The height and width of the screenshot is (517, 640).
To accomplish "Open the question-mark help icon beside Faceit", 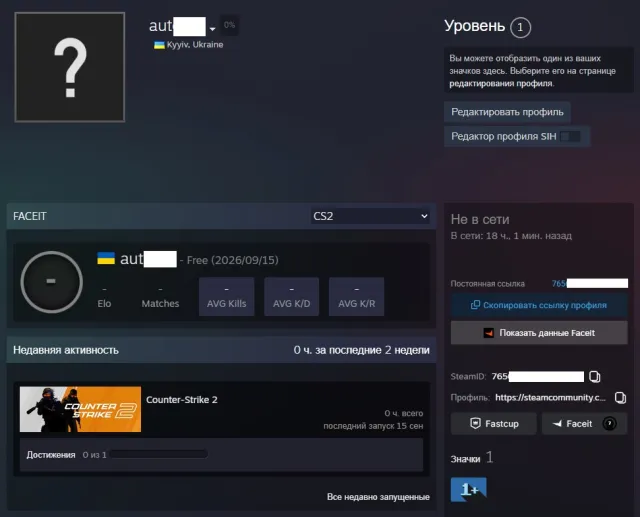I will [x=609, y=424].
